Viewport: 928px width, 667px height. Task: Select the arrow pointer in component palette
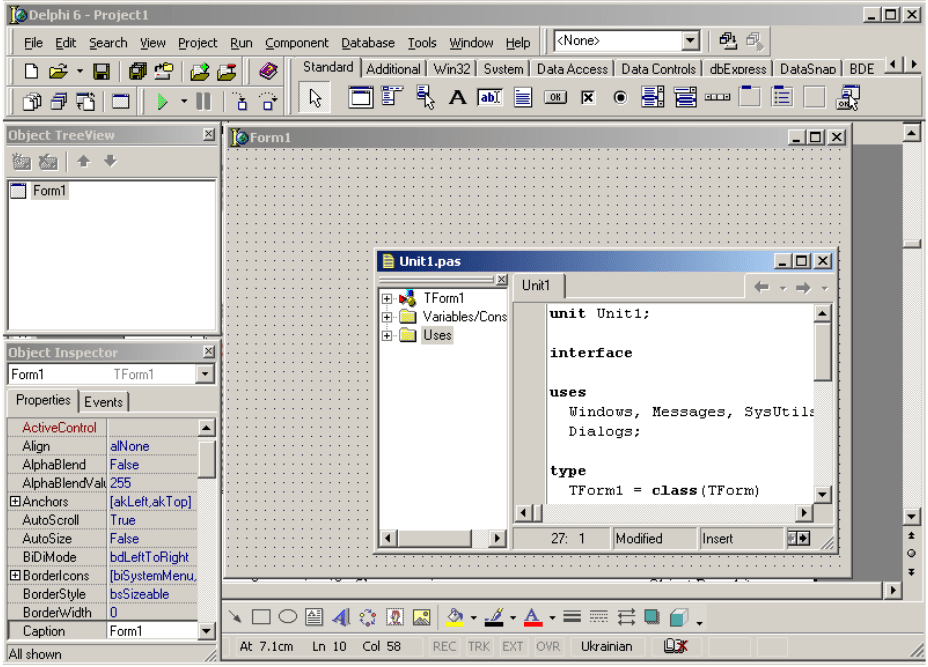click(x=315, y=98)
